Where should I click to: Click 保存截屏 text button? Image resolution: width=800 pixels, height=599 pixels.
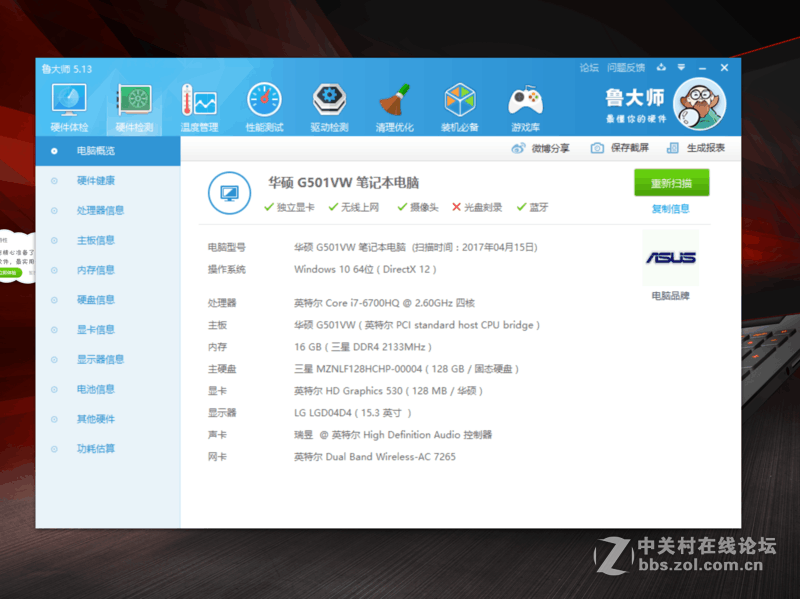pyautogui.click(x=630, y=148)
